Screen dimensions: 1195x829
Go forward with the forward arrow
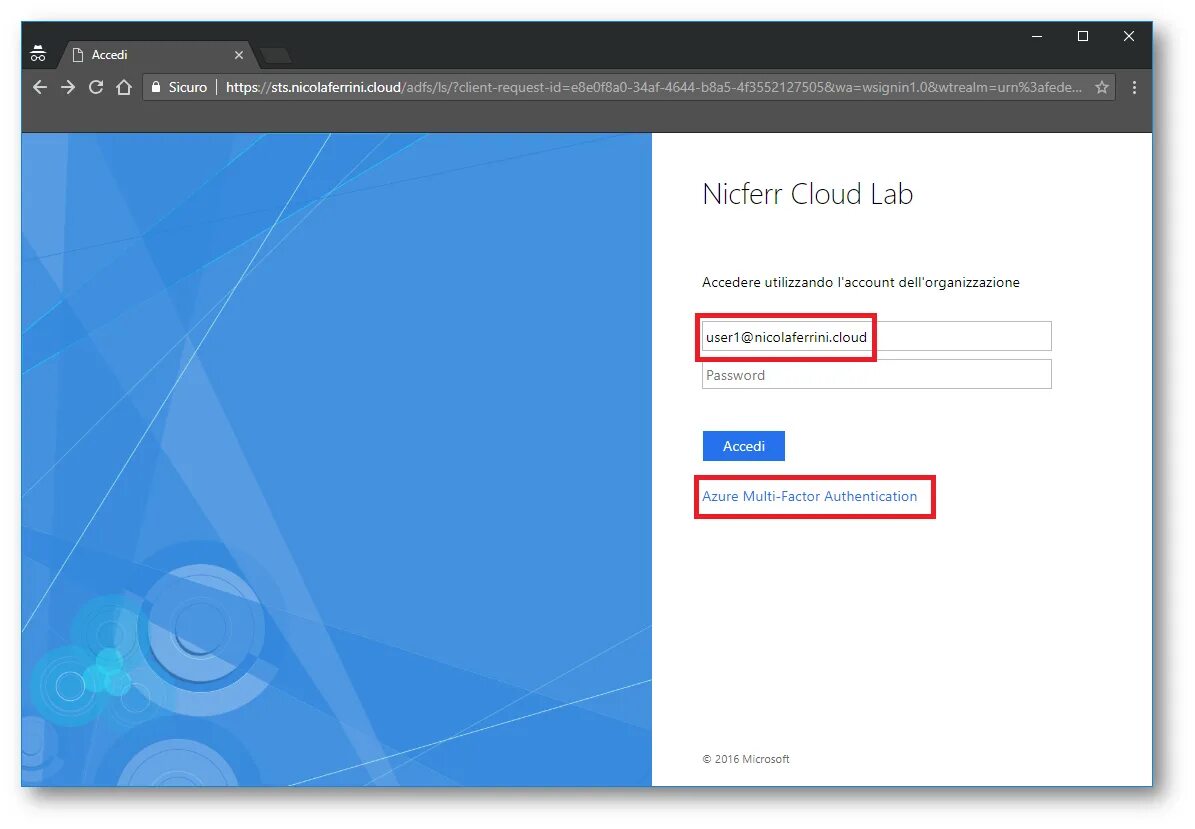pyautogui.click(x=68, y=88)
